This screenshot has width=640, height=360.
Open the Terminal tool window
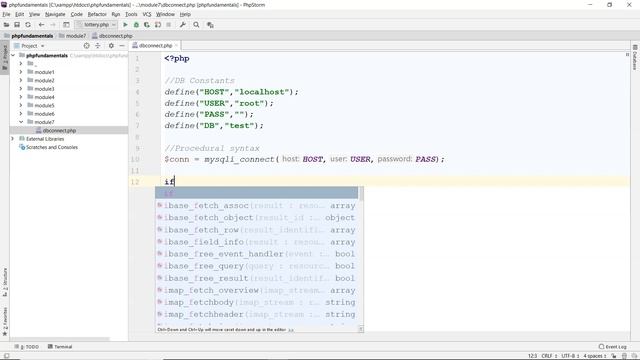[x=60, y=347]
